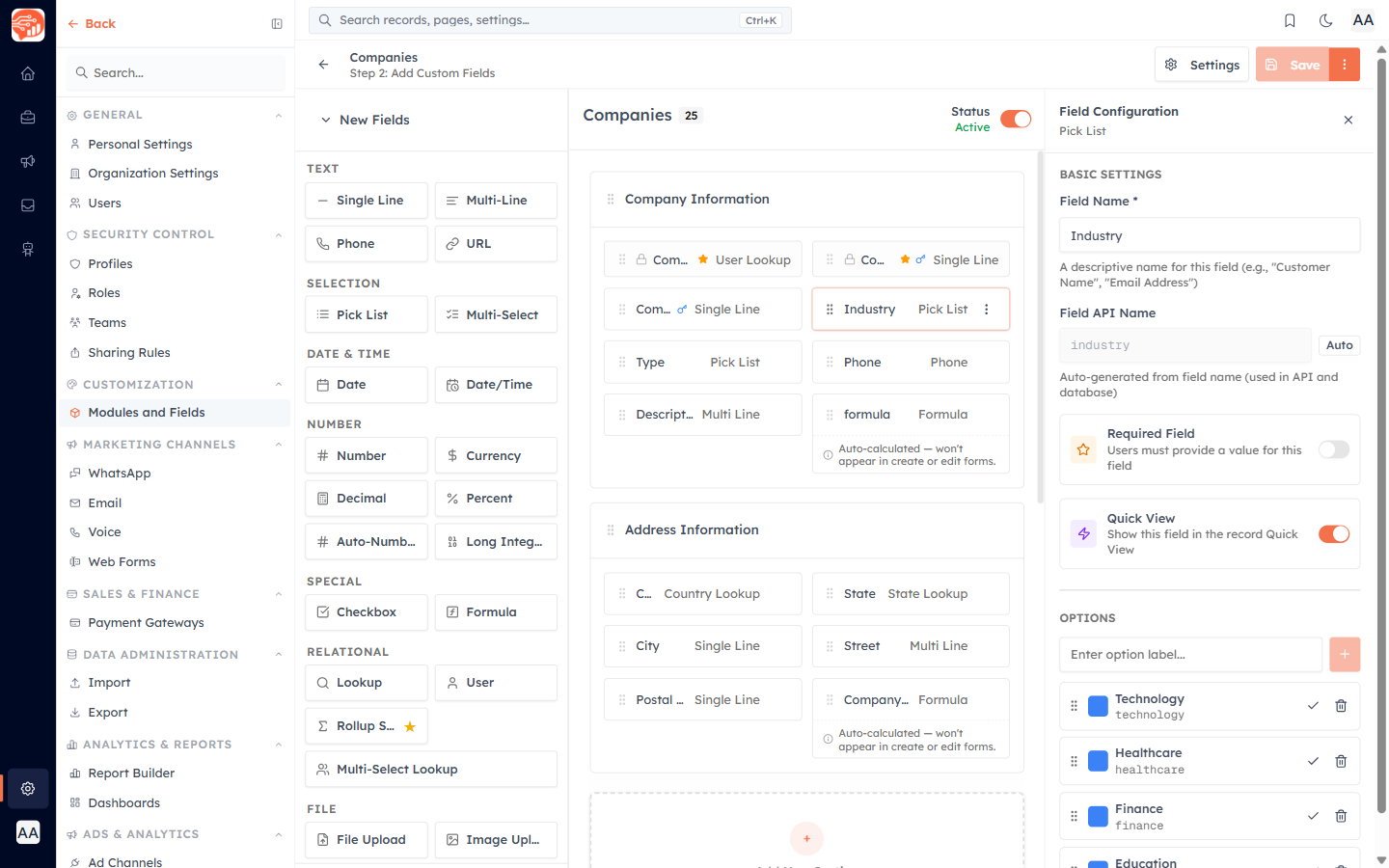Delete the Finance option

coord(1341,816)
